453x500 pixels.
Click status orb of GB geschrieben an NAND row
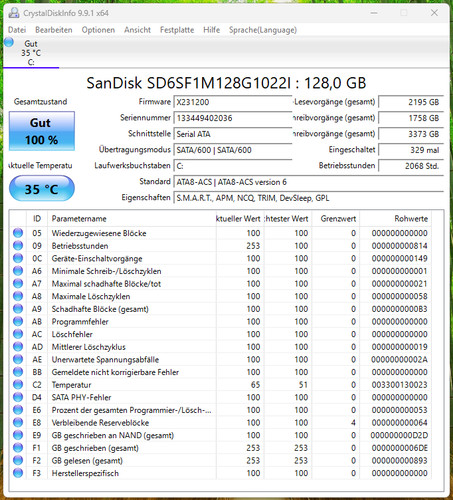(18, 435)
